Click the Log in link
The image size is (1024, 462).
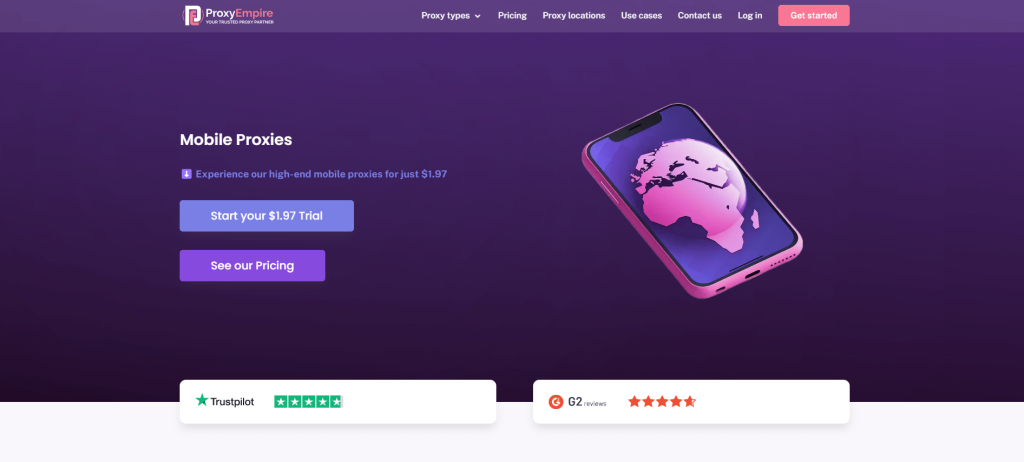[750, 16]
